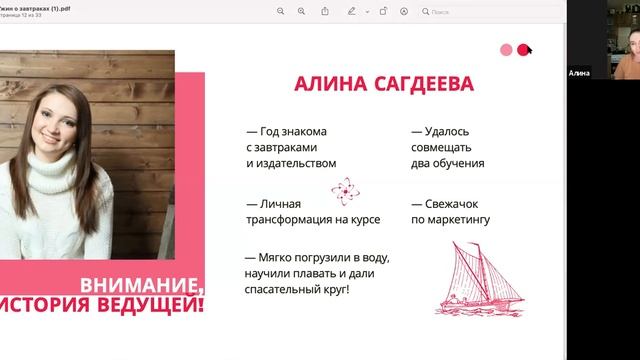Zoom out of the PDF page
The image size is (640, 360).
(280, 11)
